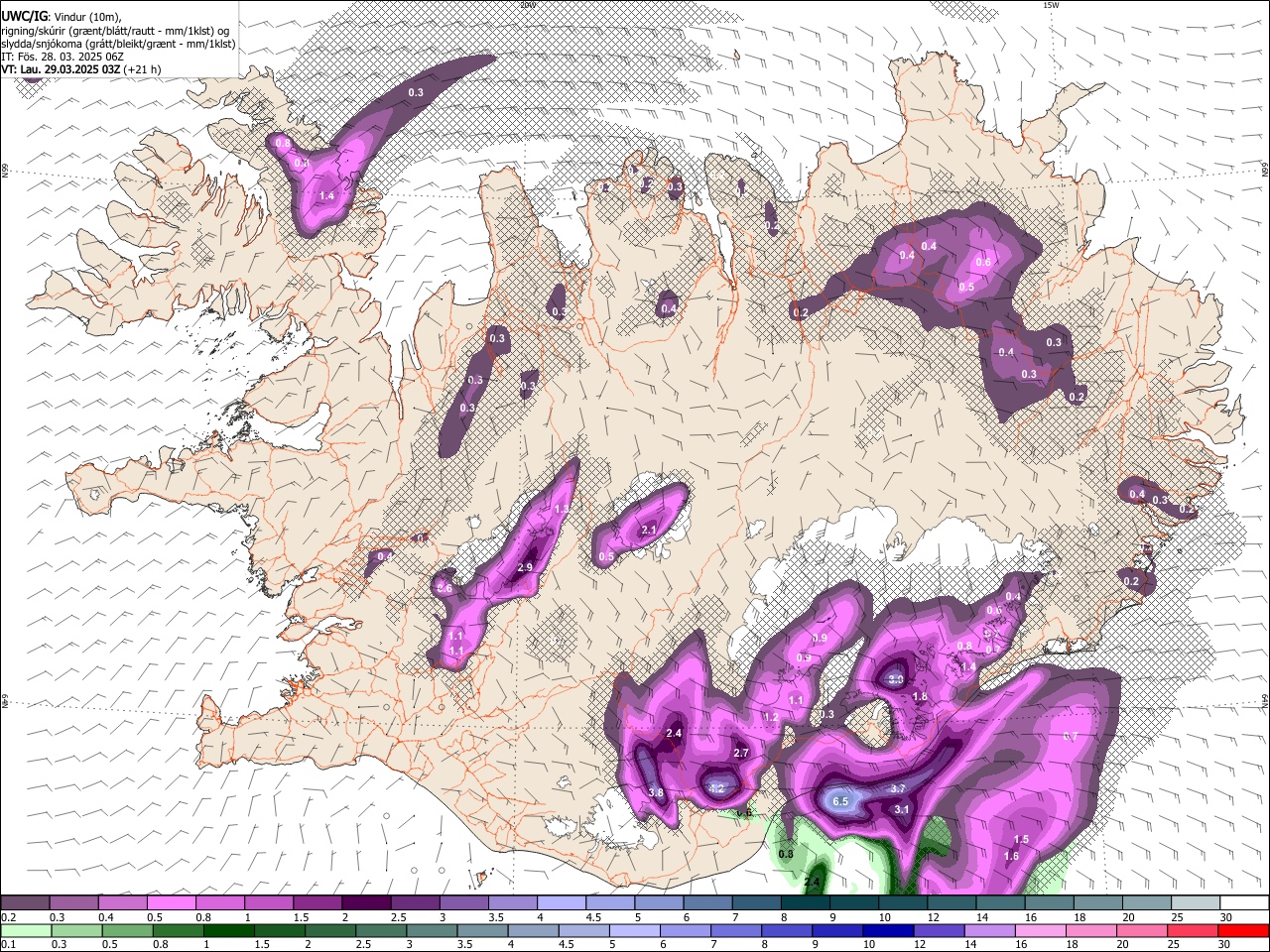
Task: Click the '25' label under the bottom legend
Action: point(1176,945)
